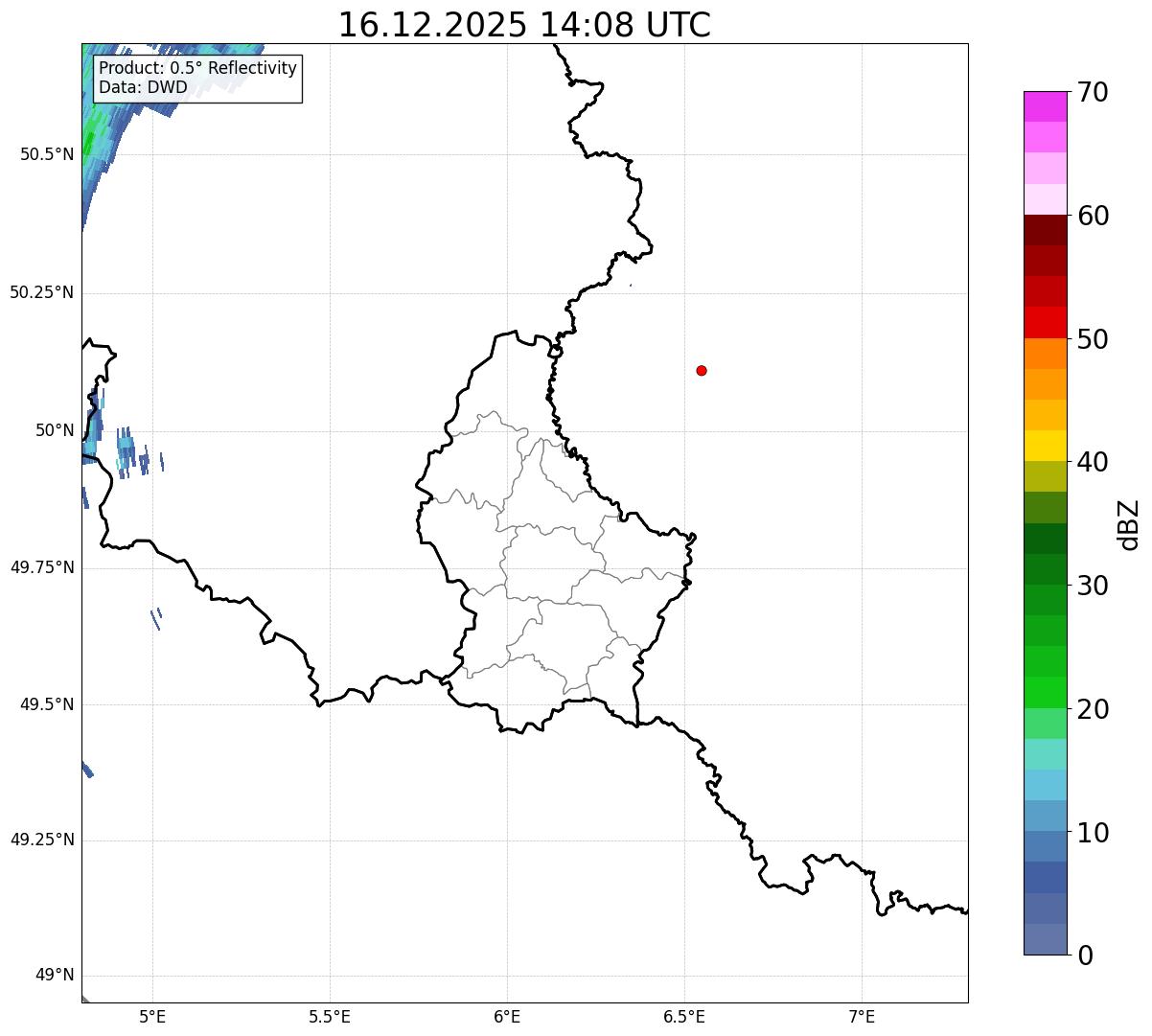Click the 30 colorbar tick label
This screenshot has height=1036, width=1152.
point(1093,586)
